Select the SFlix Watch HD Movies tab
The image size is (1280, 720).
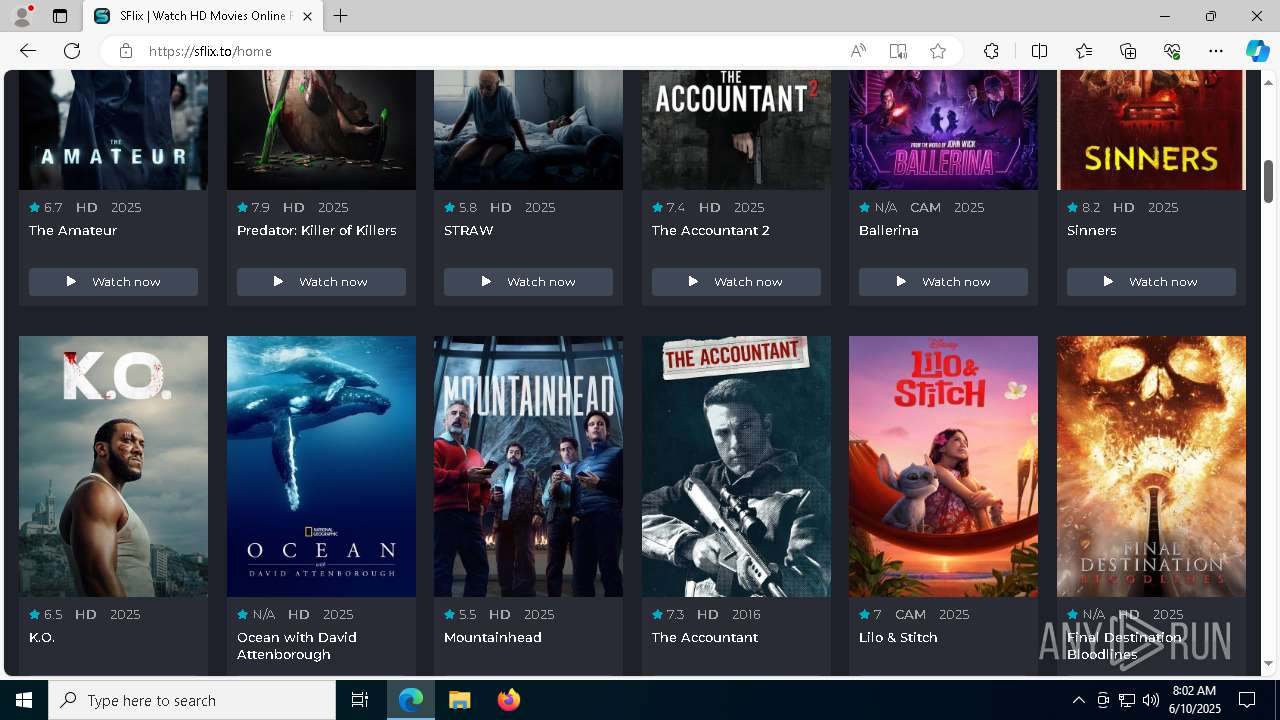point(203,16)
